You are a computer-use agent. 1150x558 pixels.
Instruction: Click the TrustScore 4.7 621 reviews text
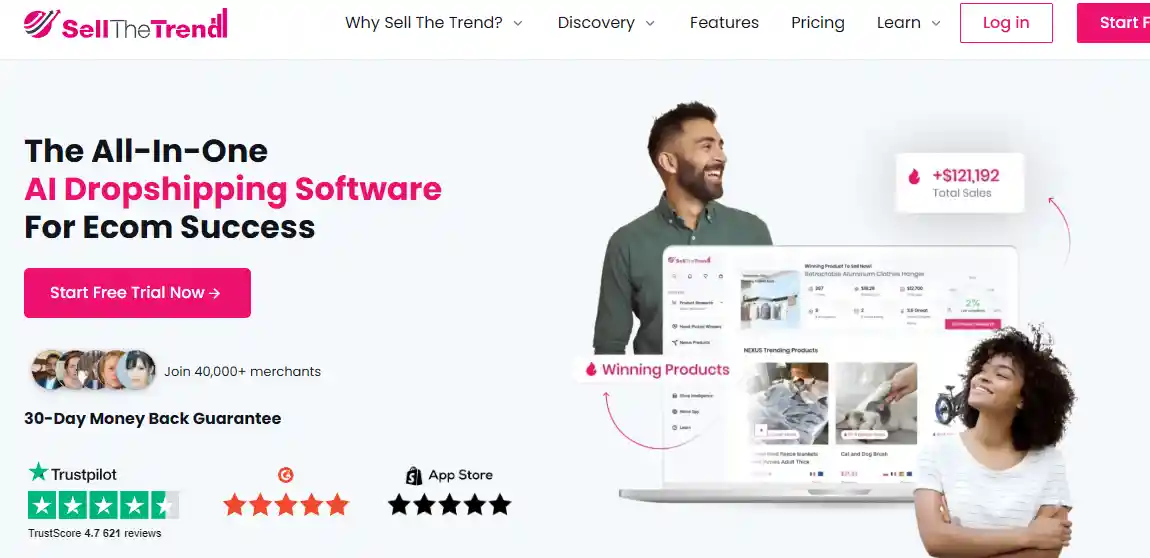tap(95, 533)
